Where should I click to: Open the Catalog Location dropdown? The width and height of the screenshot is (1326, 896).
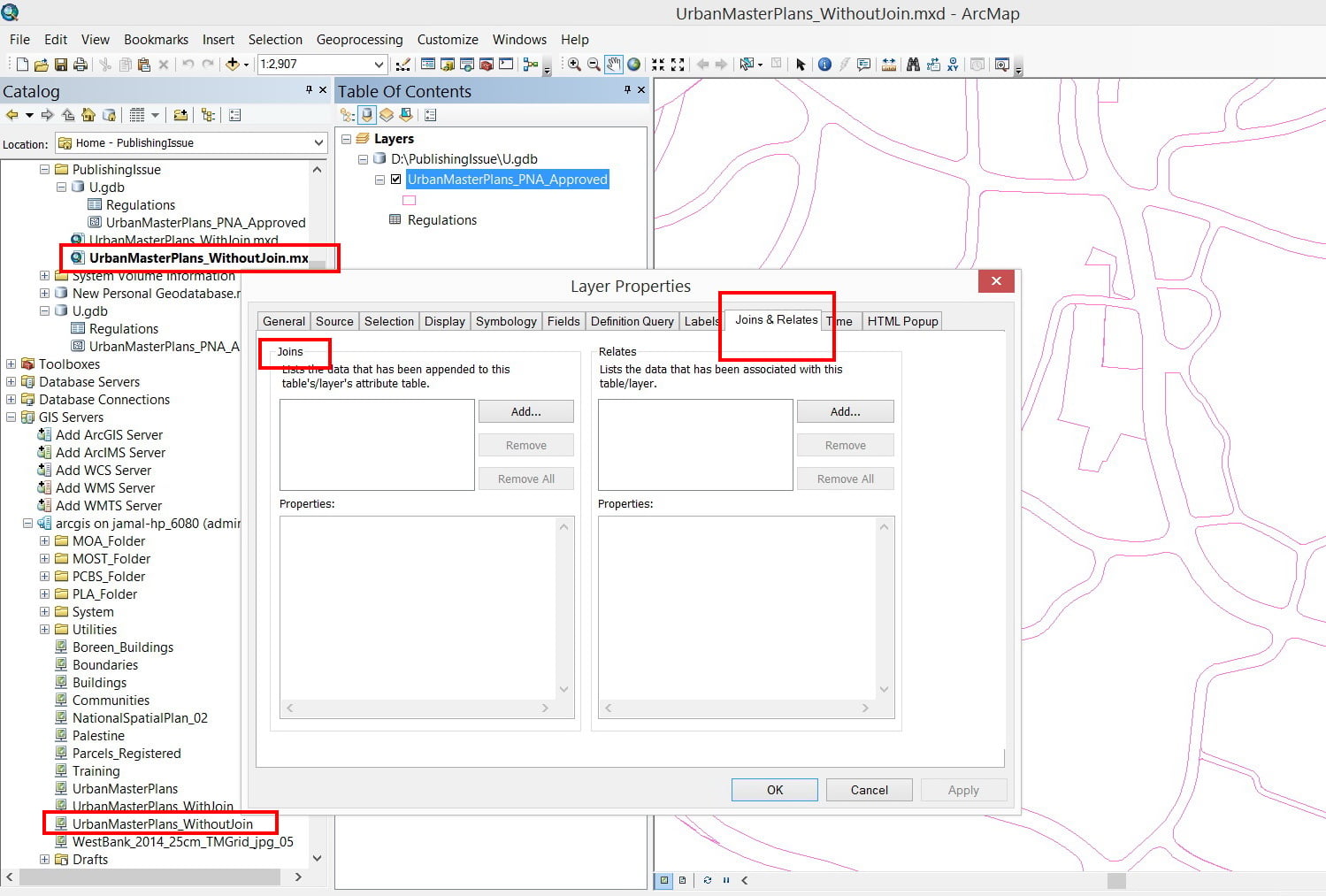[x=318, y=142]
